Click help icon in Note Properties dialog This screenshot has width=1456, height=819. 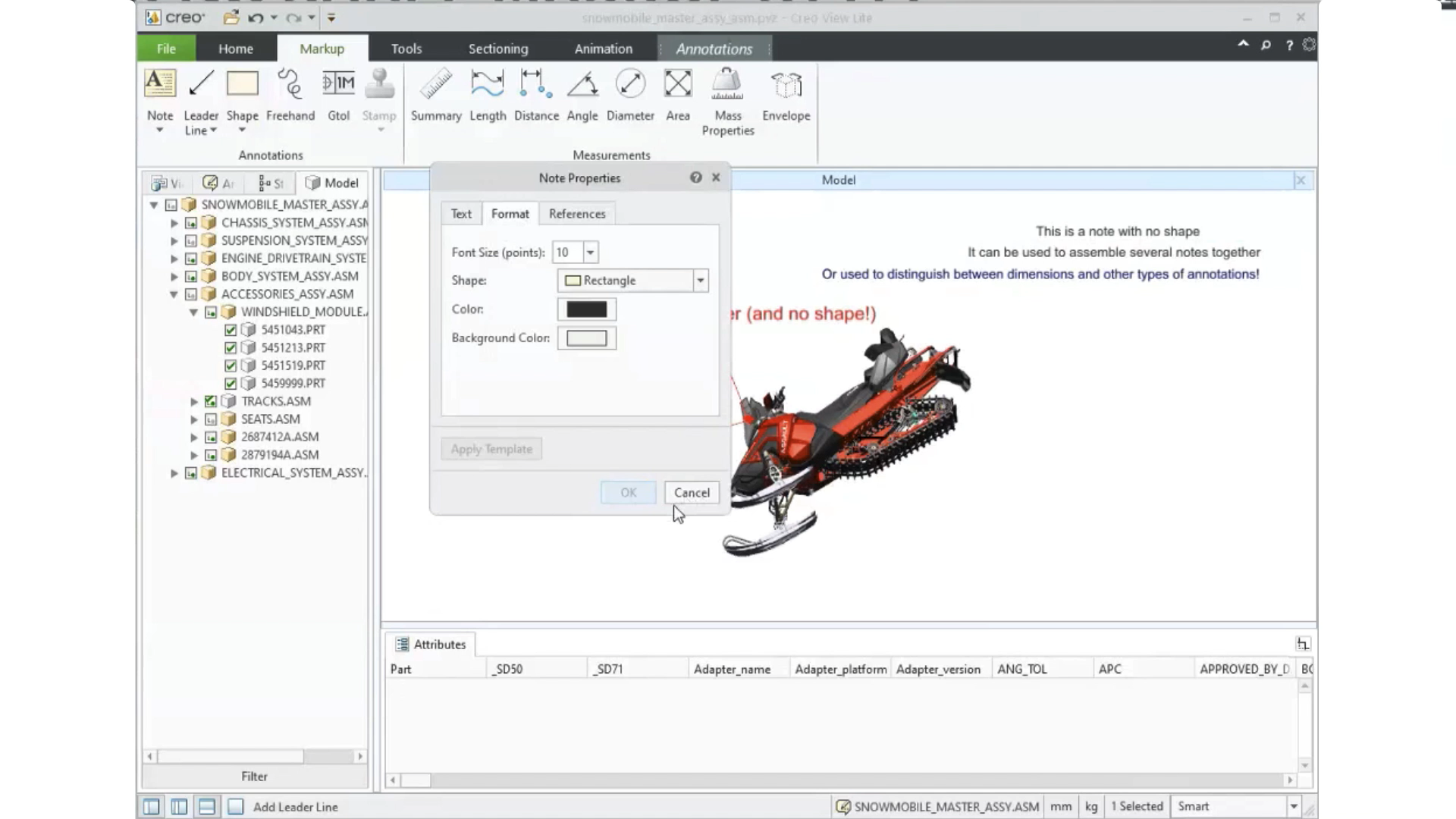pos(695,177)
